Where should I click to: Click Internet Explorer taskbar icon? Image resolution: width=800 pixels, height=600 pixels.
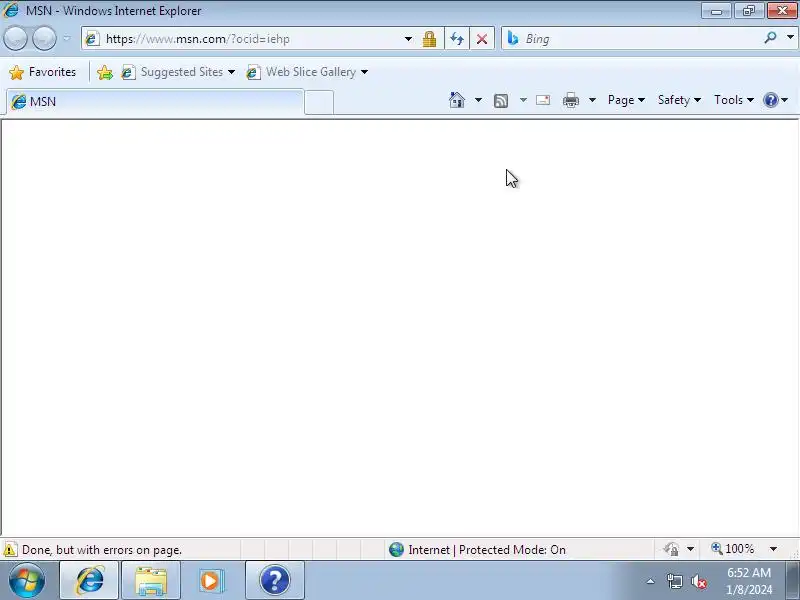pyautogui.click(x=89, y=581)
